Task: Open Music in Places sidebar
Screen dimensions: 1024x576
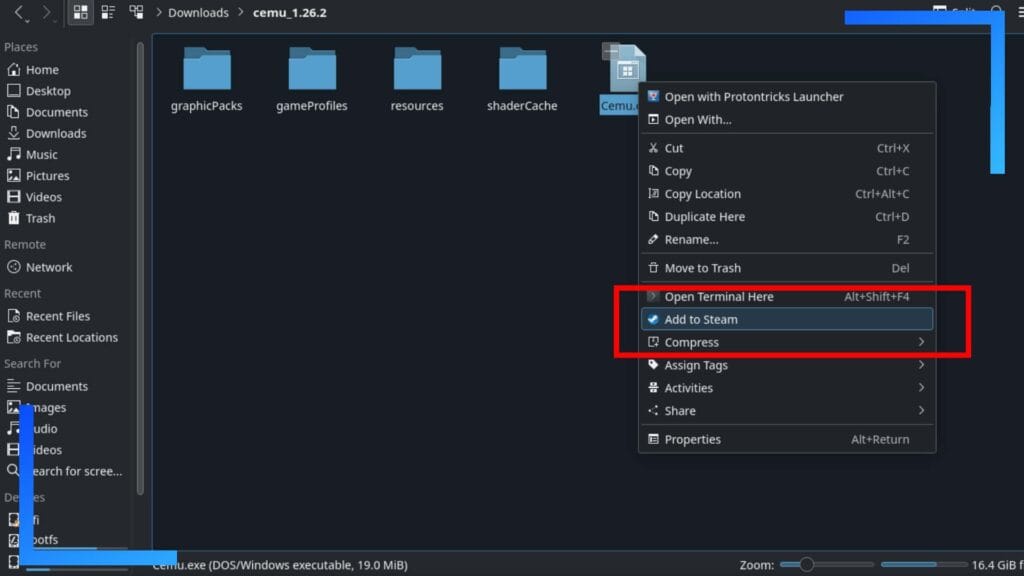Action: 41,155
